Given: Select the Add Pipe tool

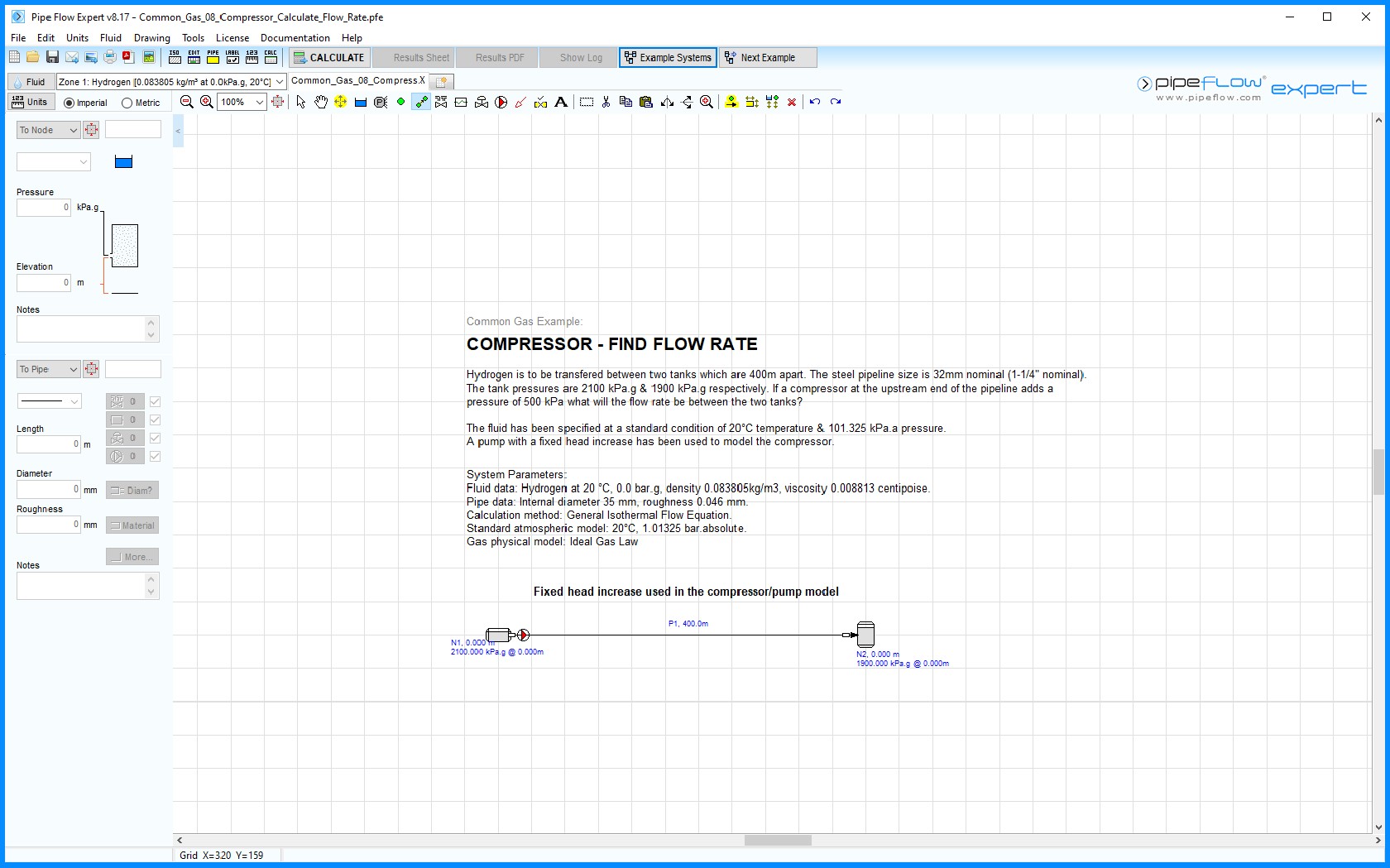Looking at the screenshot, I should [x=421, y=102].
